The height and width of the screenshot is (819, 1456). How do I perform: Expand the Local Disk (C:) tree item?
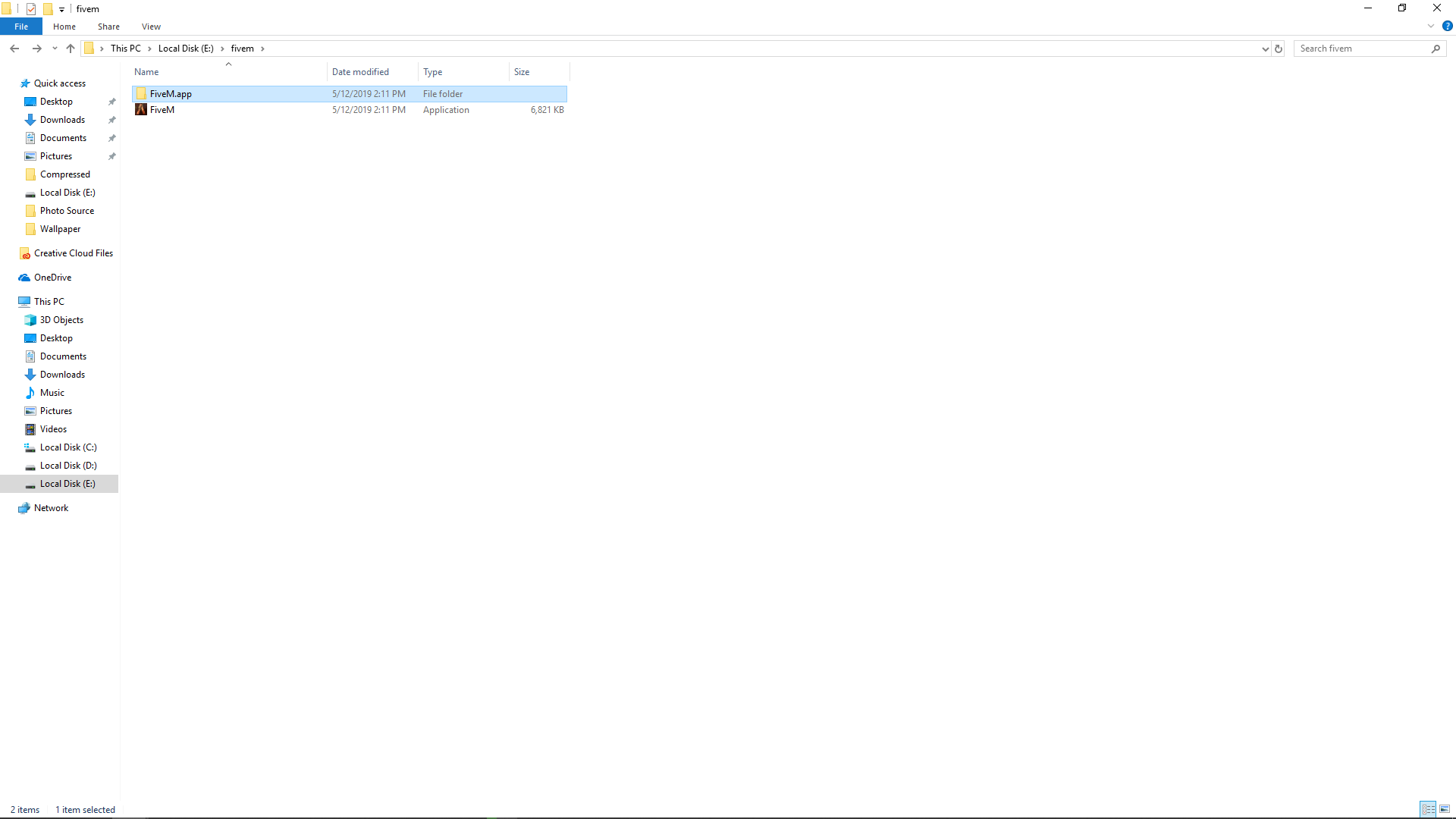coord(16,447)
